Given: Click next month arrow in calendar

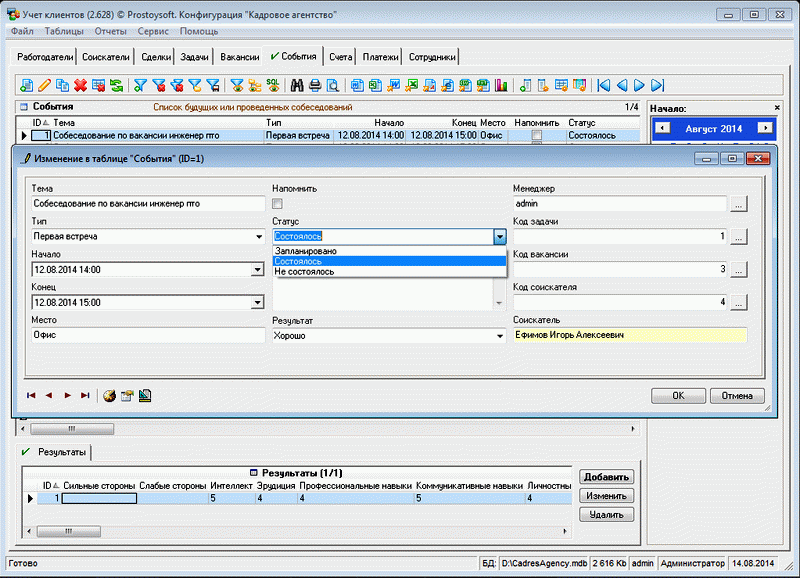Looking at the screenshot, I should point(764,128).
